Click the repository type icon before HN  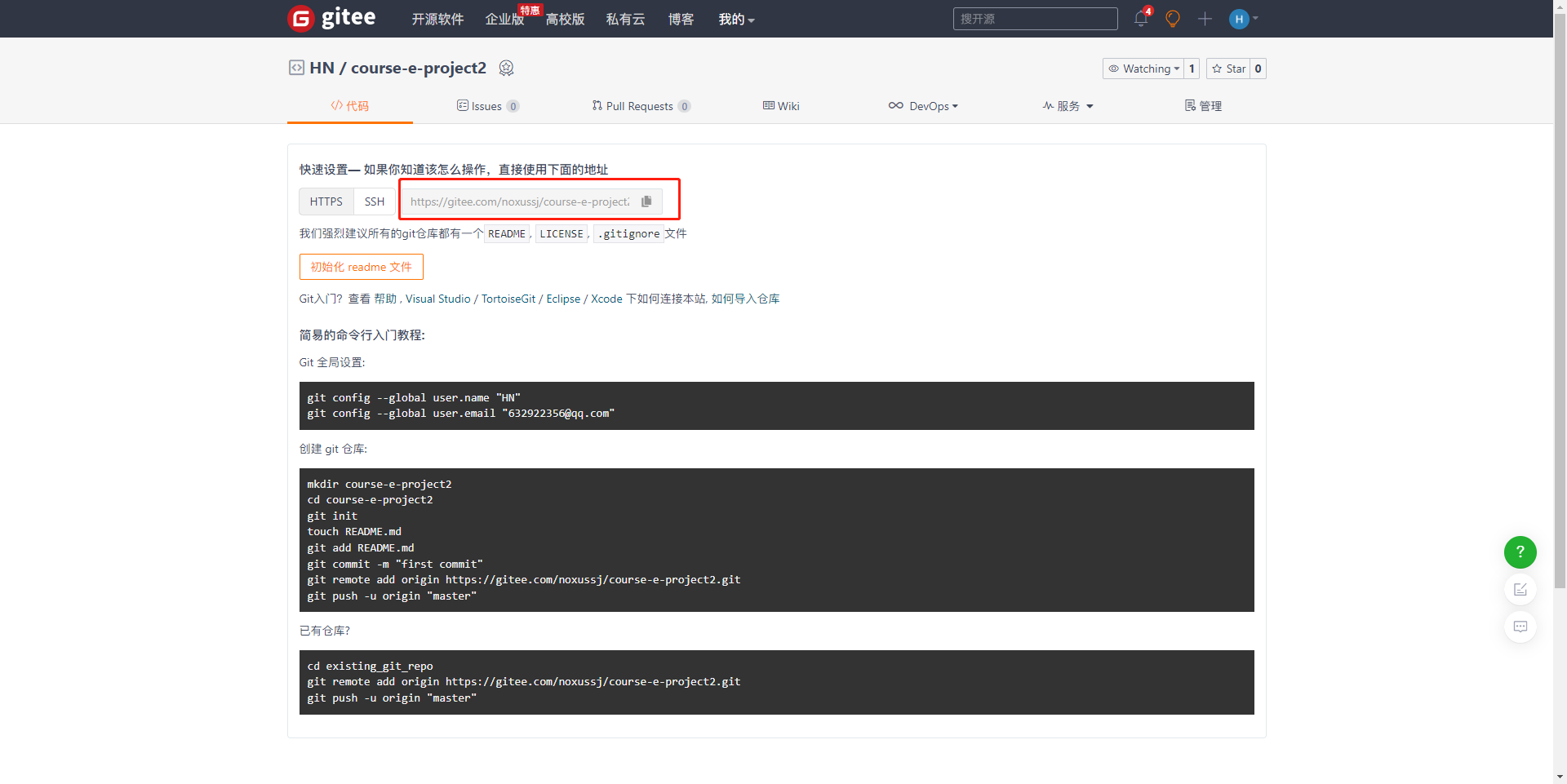pyautogui.click(x=296, y=68)
